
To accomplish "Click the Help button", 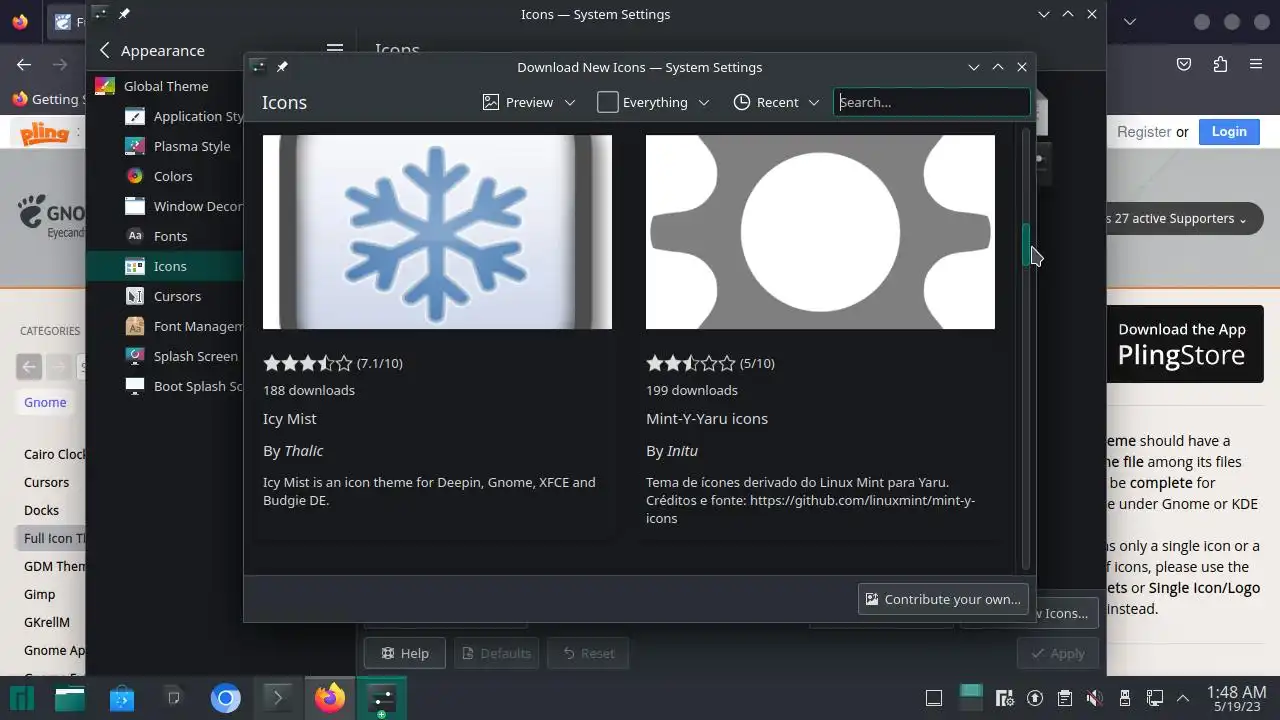I will [404, 653].
